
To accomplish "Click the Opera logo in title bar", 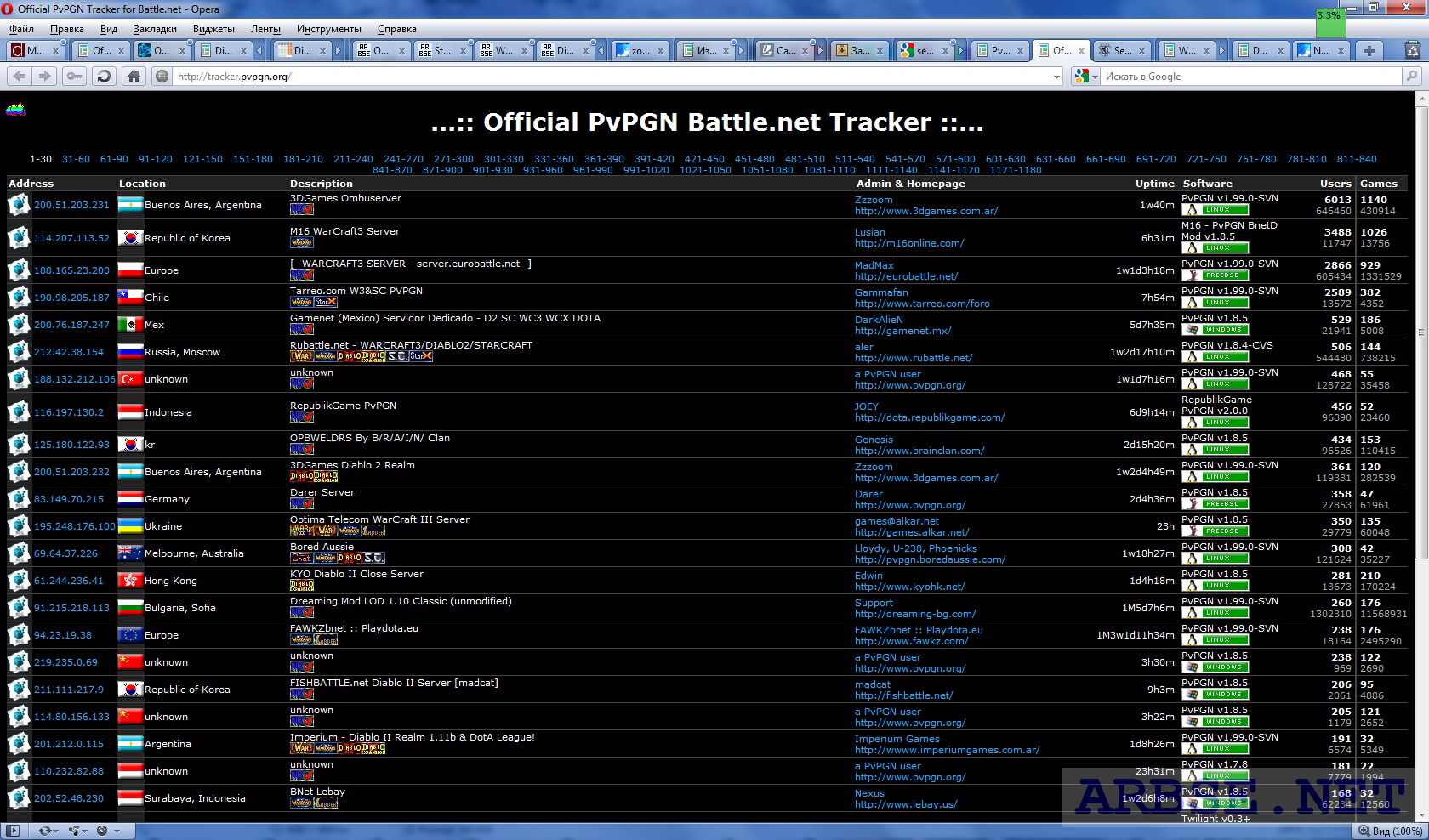I will (8, 9).
